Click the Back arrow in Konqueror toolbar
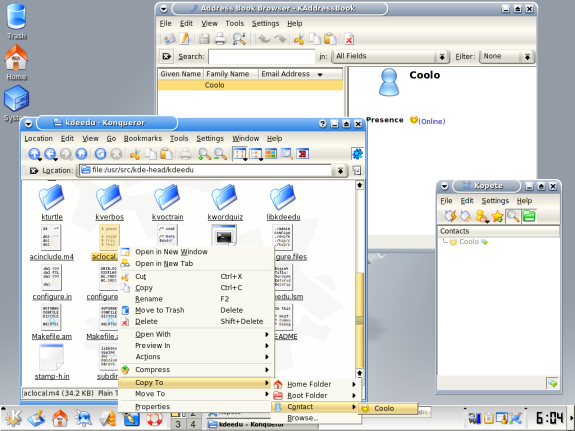This screenshot has width=575, height=431. tap(50, 154)
